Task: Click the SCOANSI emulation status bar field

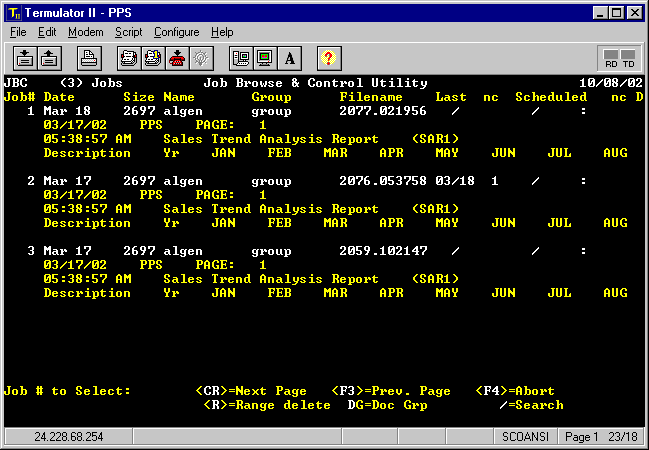Action: (525, 437)
